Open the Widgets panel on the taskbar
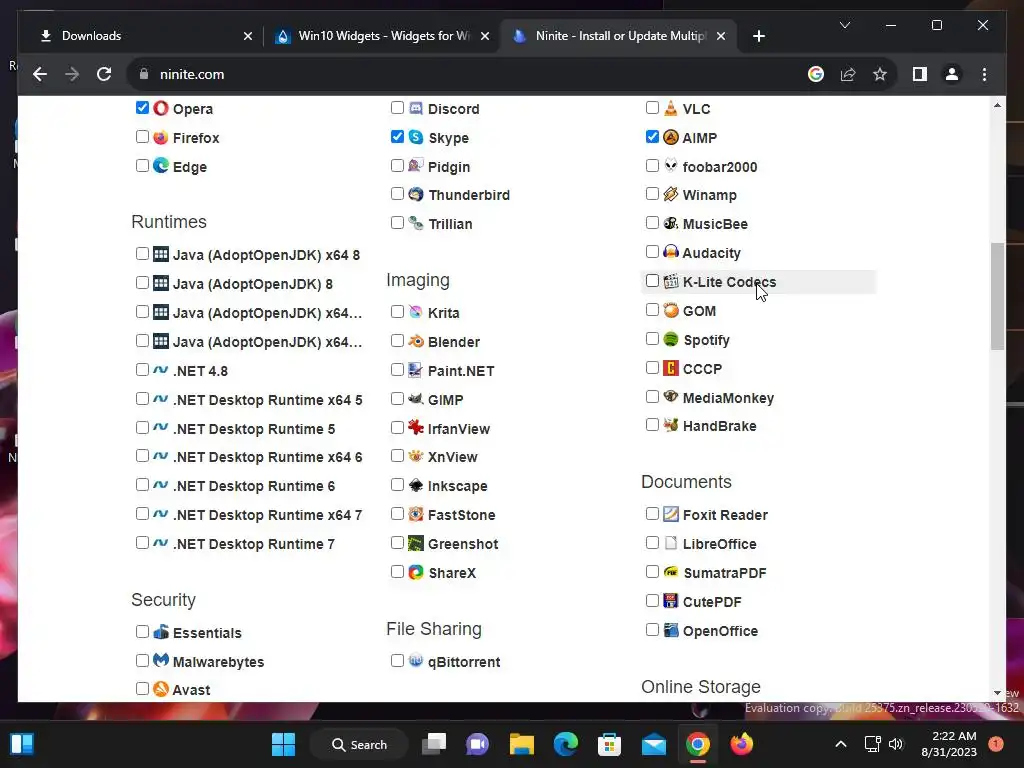 click(22, 744)
